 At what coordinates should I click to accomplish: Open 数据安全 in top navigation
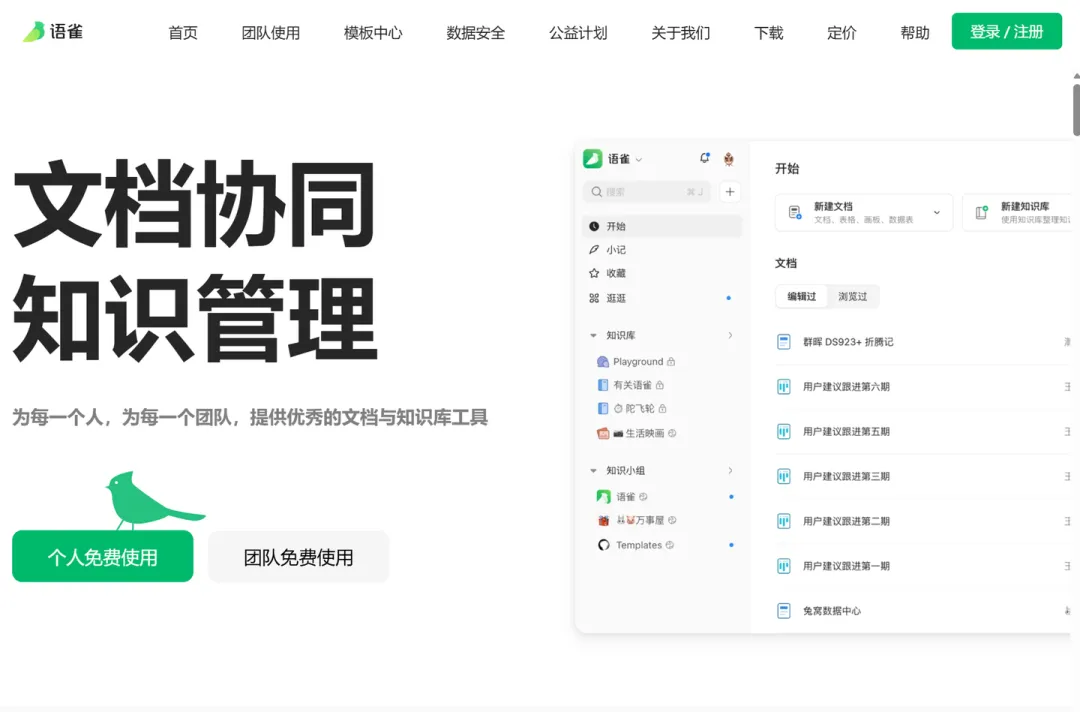476,32
